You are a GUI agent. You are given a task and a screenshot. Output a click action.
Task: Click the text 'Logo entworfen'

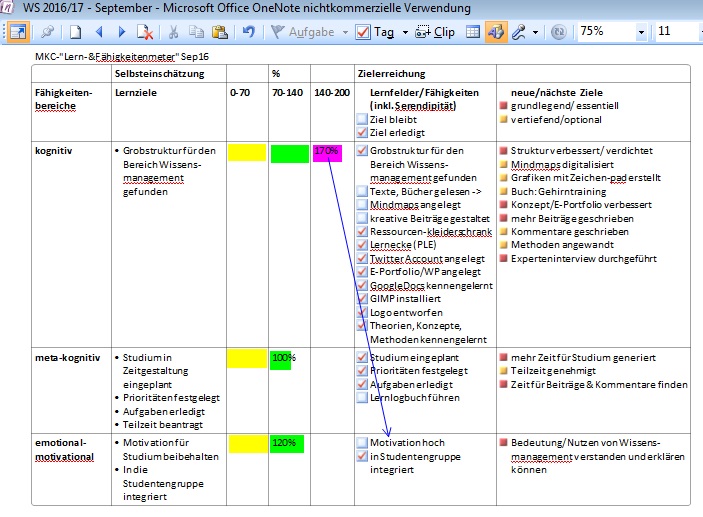[x=406, y=313]
